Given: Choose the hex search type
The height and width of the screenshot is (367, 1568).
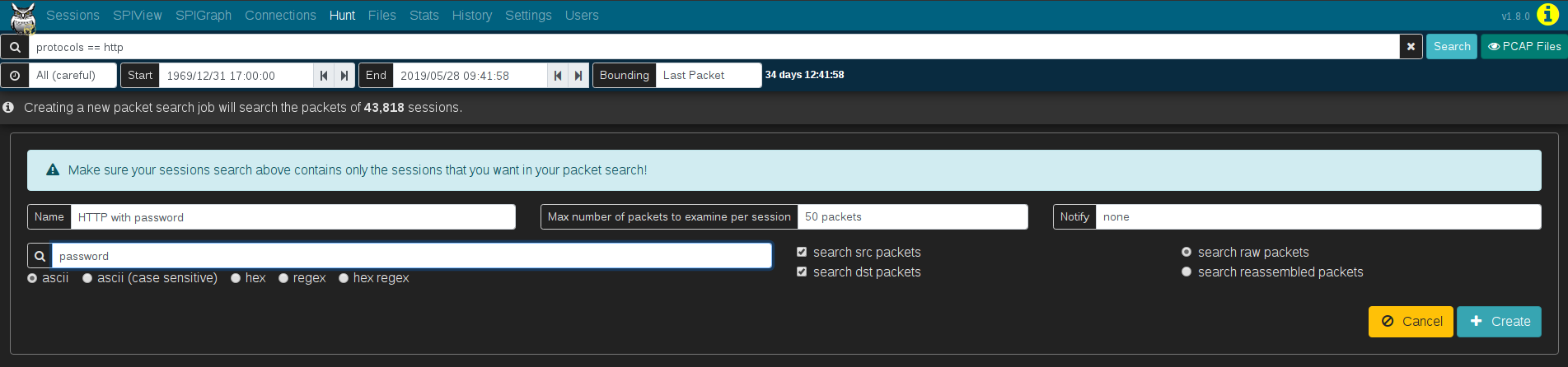Looking at the screenshot, I should 236,278.
